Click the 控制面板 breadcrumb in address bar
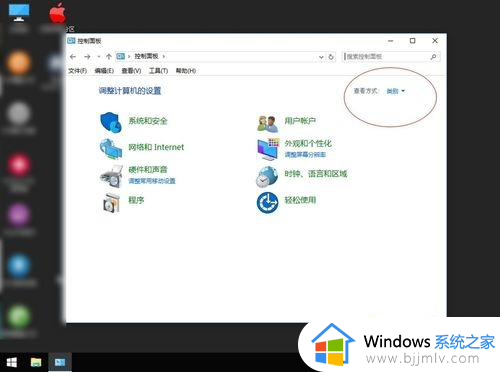500x372 pixels. (x=146, y=56)
